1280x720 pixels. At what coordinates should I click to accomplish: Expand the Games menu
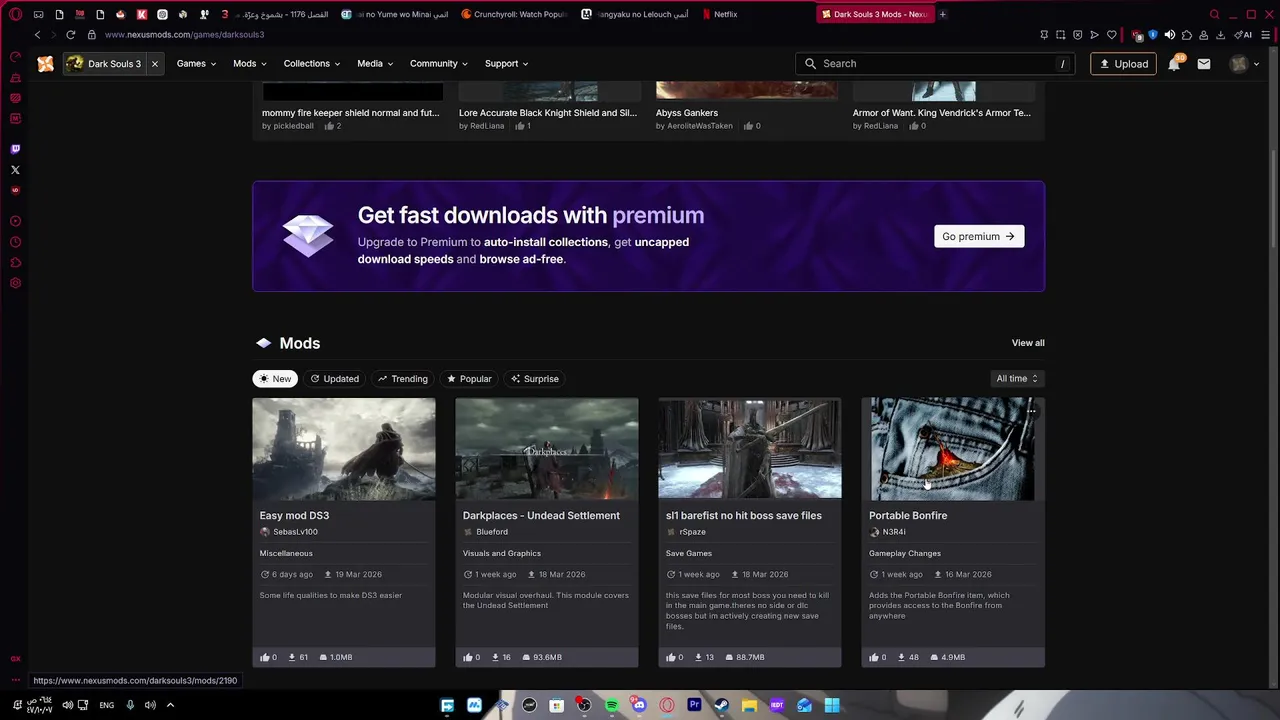pos(196,64)
